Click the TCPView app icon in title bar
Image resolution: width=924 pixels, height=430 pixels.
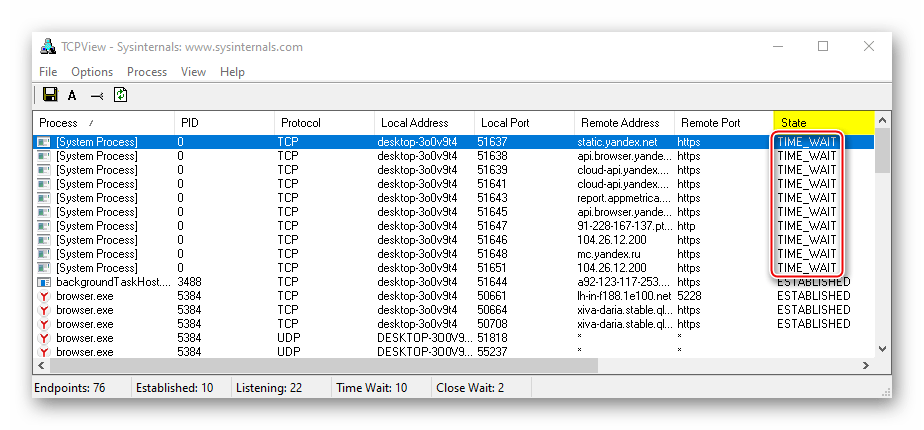(x=46, y=47)
